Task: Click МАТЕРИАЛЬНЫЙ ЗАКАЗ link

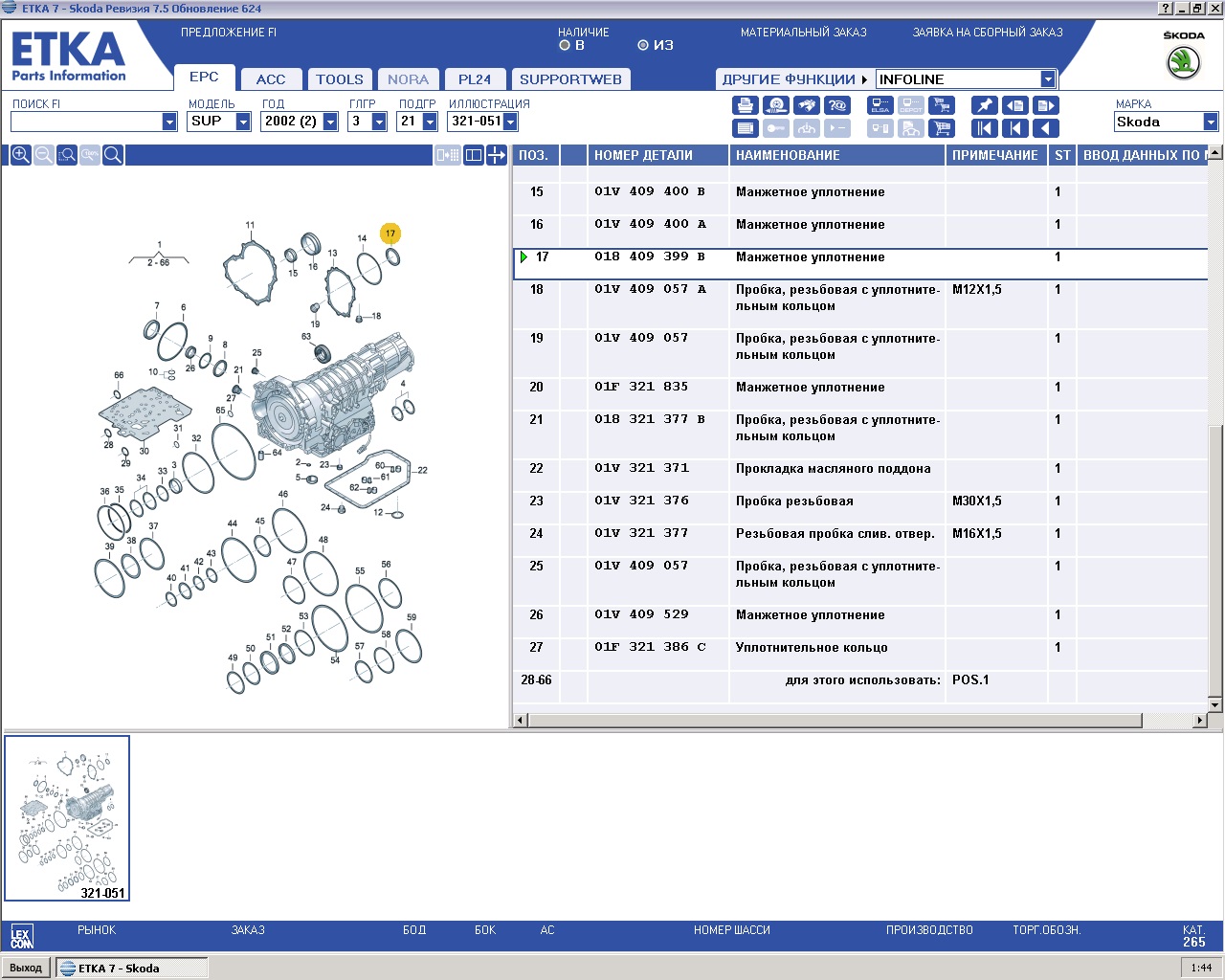Action: coord(804,33)
